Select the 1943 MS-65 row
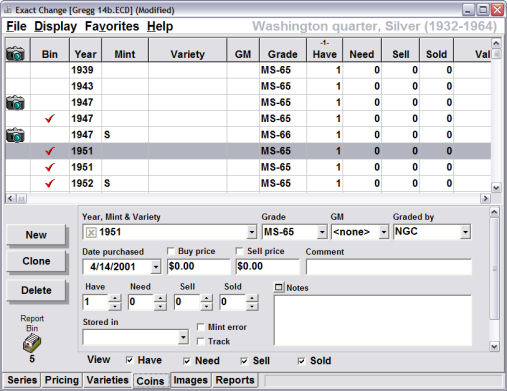Viewport: 507px width, 391px height. (248, 86)
